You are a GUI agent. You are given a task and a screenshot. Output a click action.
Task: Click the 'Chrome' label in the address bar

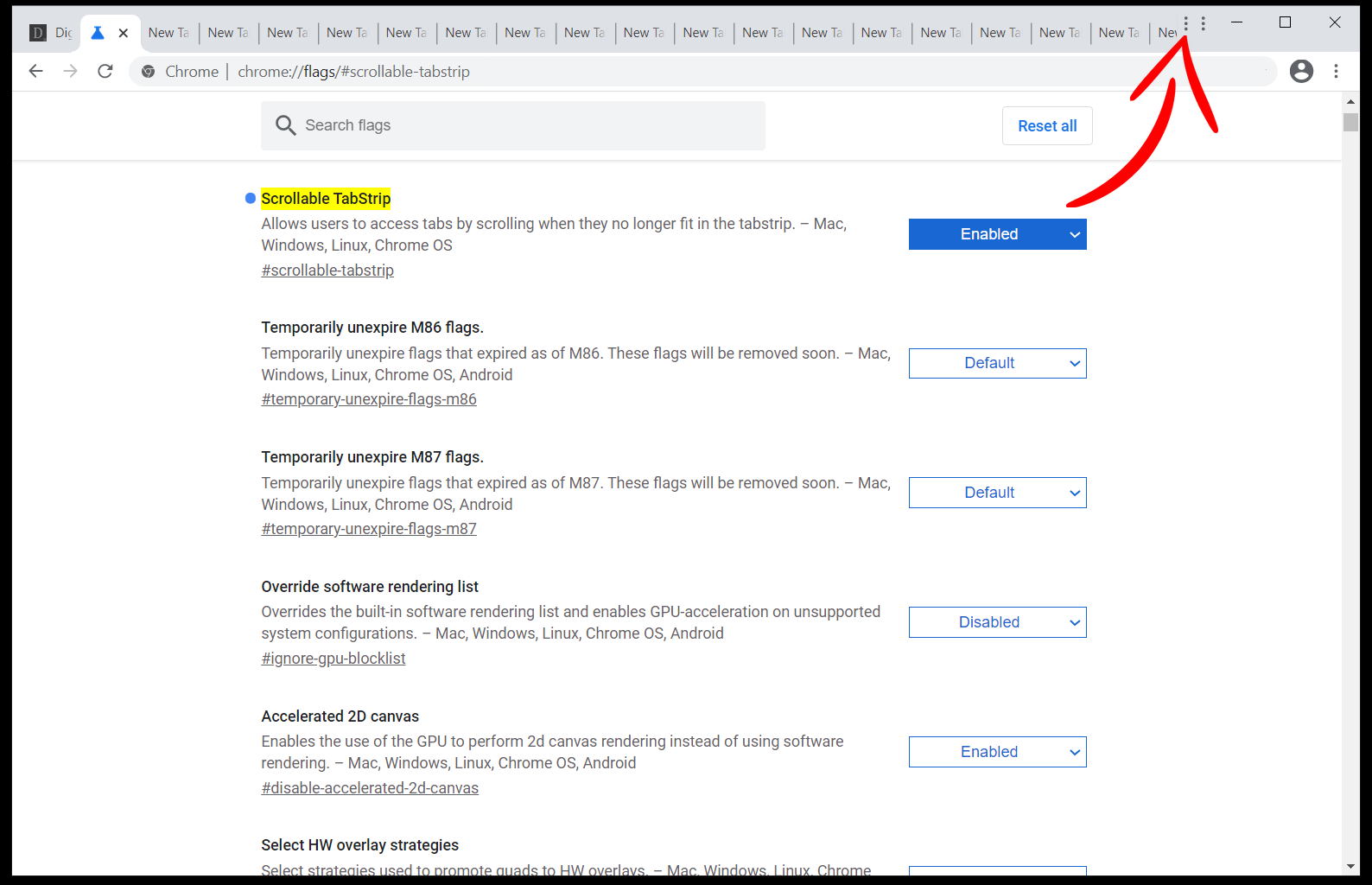pyautogui.click(x=192, y=72)
